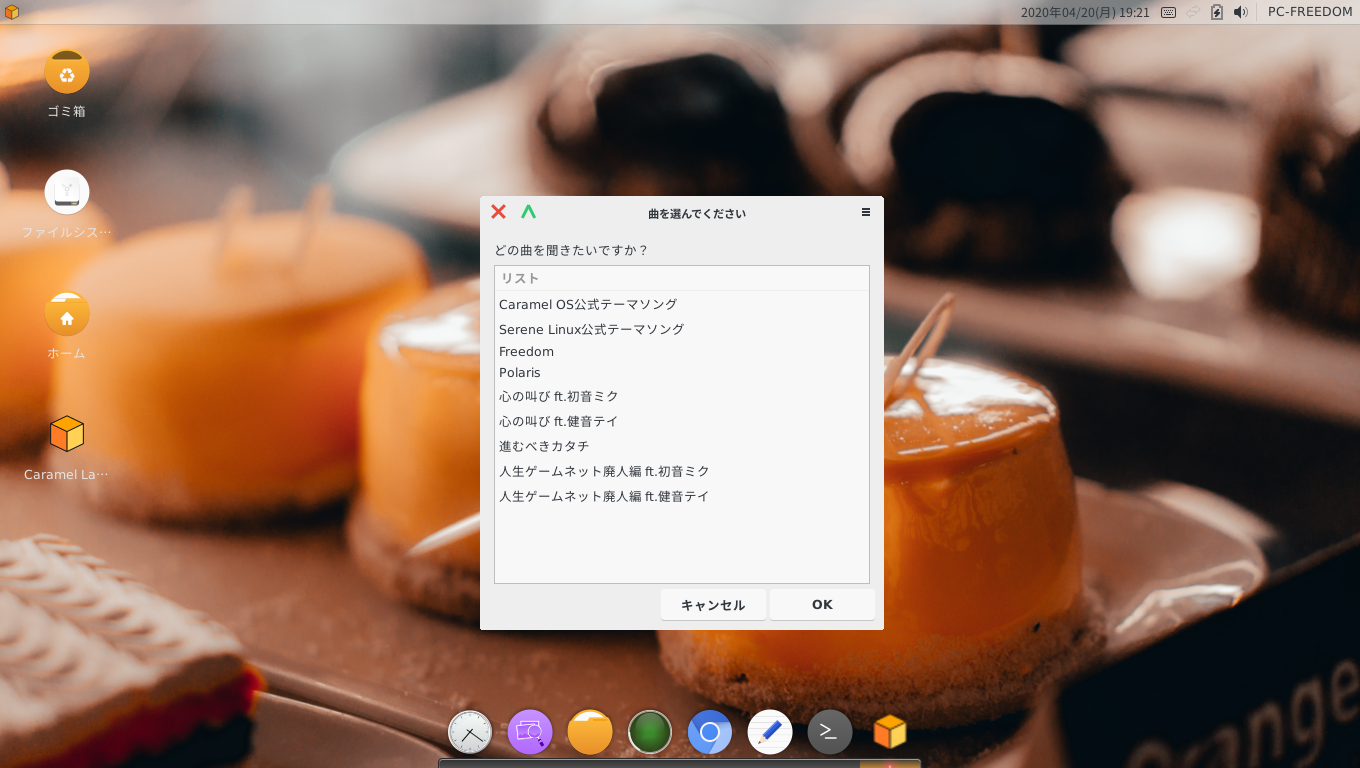Open the date and time calendar in panel
1360x768 pixels.
click(x=1085, y=12)
